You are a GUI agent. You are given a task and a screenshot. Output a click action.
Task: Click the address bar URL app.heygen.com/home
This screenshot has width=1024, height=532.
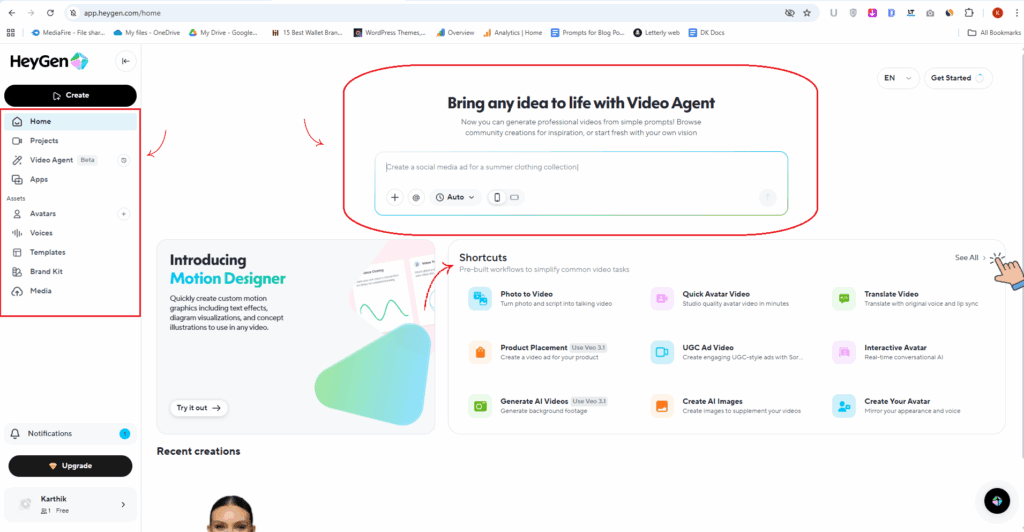coord(122,13)
